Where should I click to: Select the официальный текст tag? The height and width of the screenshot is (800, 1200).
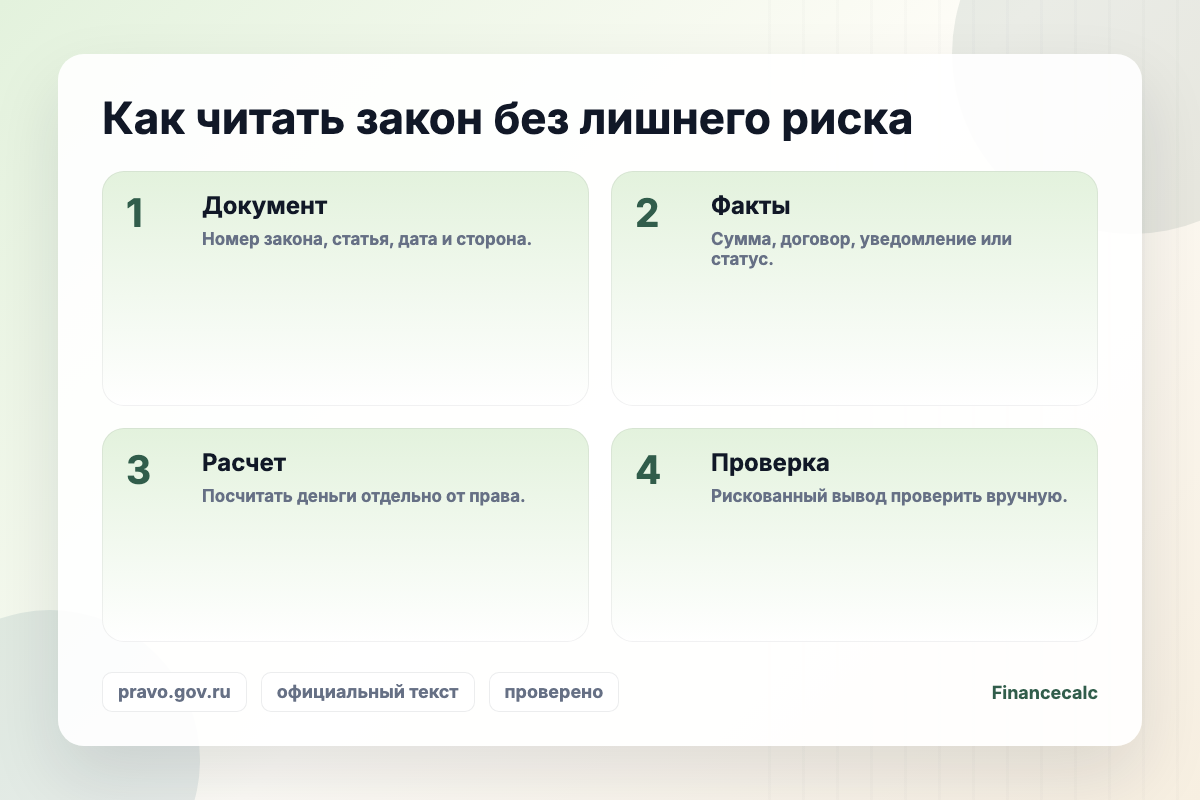point(368,692)
